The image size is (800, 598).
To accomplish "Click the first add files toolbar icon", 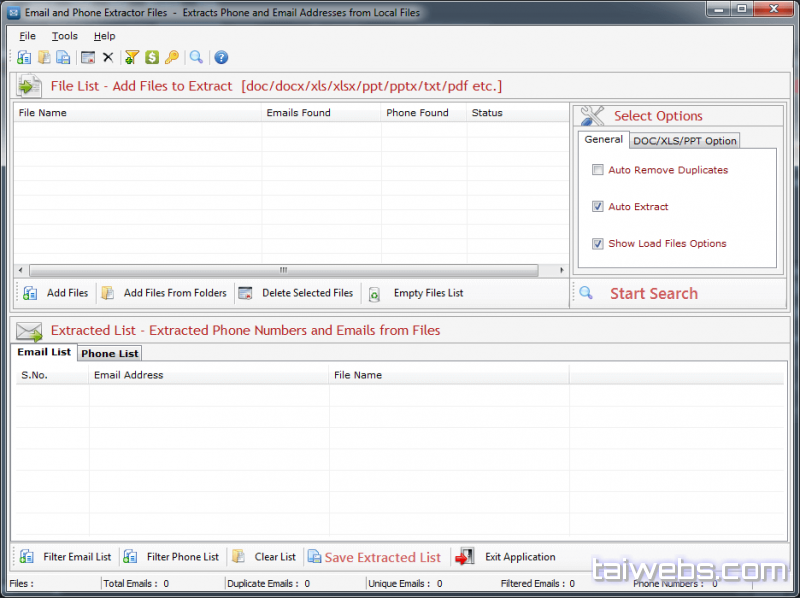I will pos(24,57).
